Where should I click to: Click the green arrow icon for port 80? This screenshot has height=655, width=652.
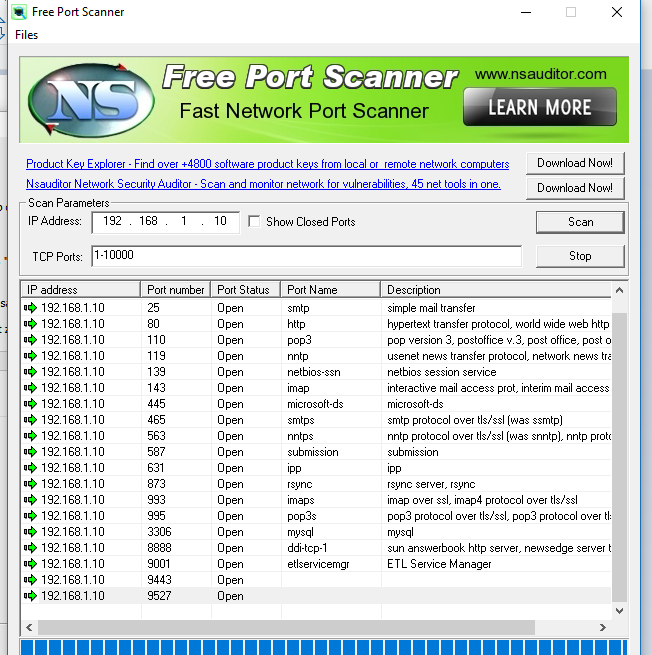(x=30, y=324)
